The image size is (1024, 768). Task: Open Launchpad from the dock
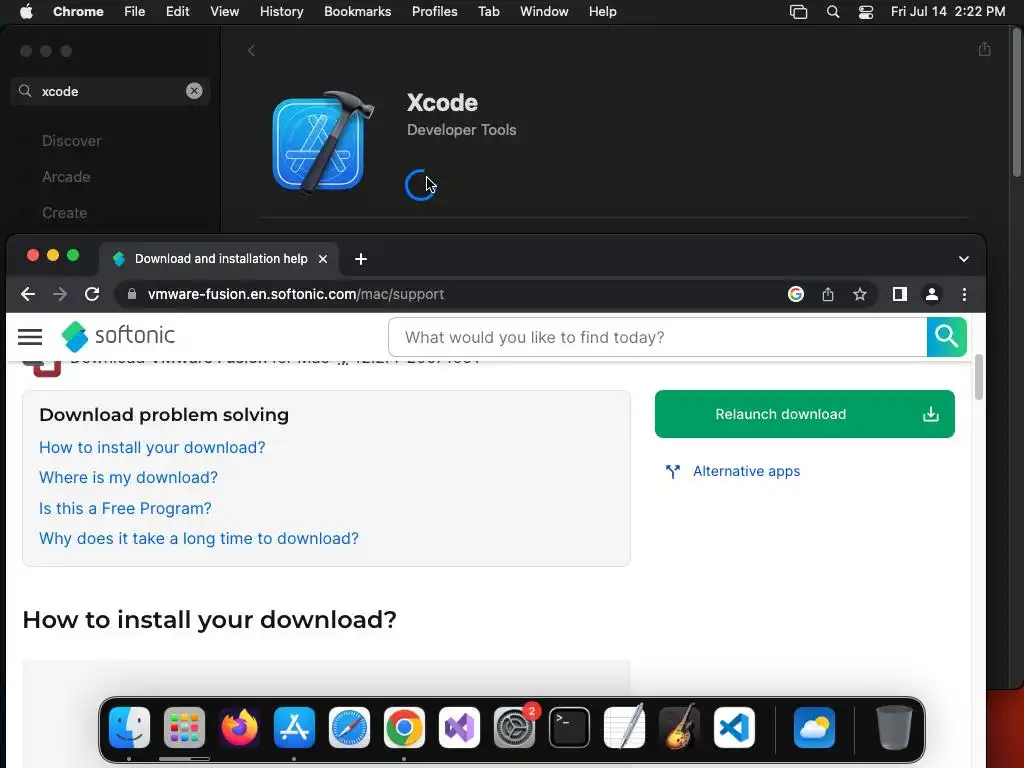[184, 727]
